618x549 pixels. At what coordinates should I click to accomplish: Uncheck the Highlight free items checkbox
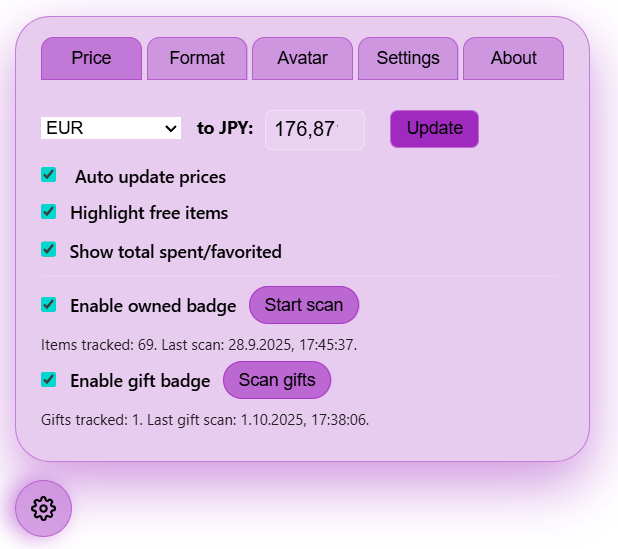pyautogui.click(x=48, y=212)
